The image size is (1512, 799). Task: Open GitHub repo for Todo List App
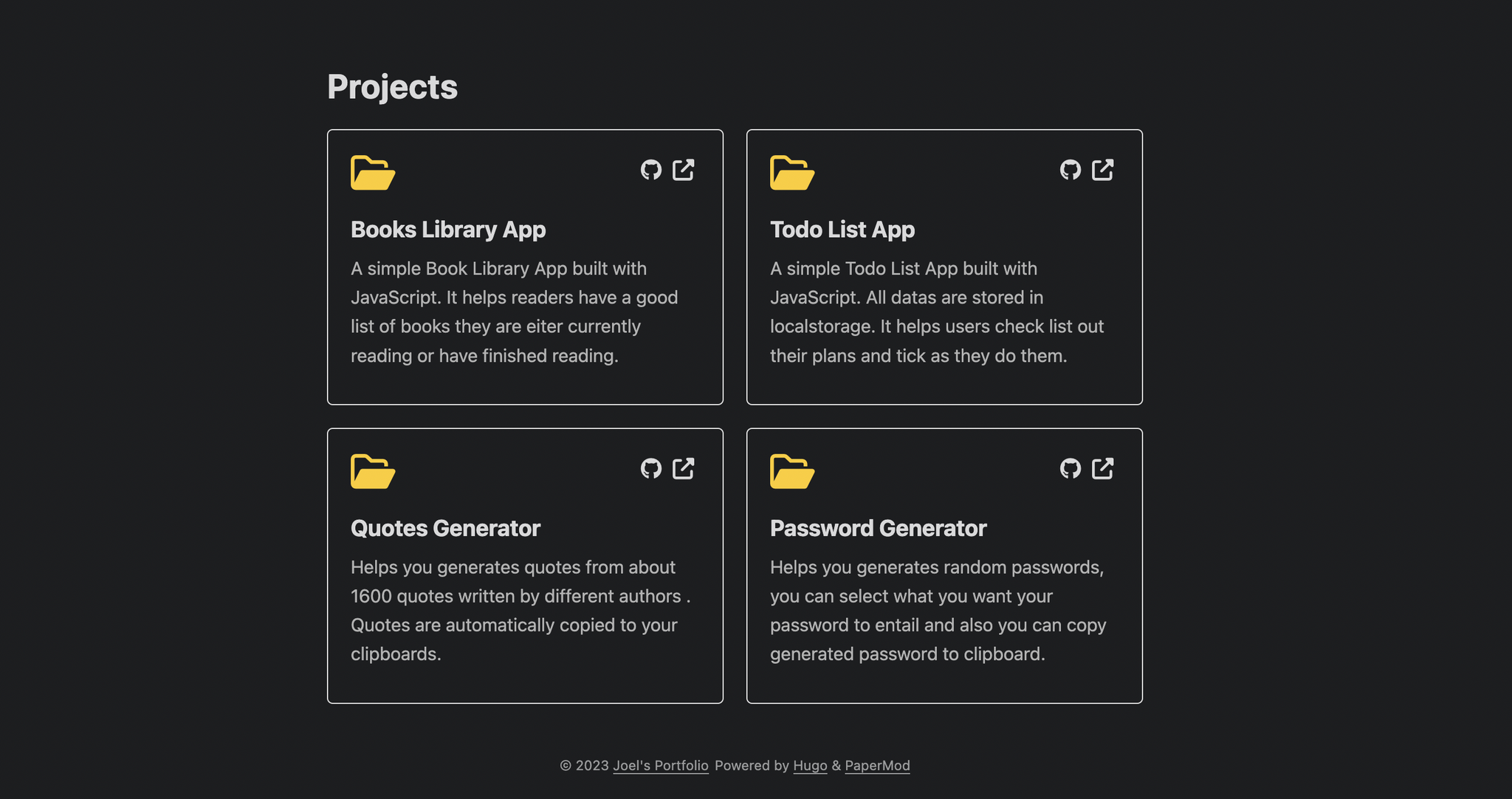click(1070, 170)
